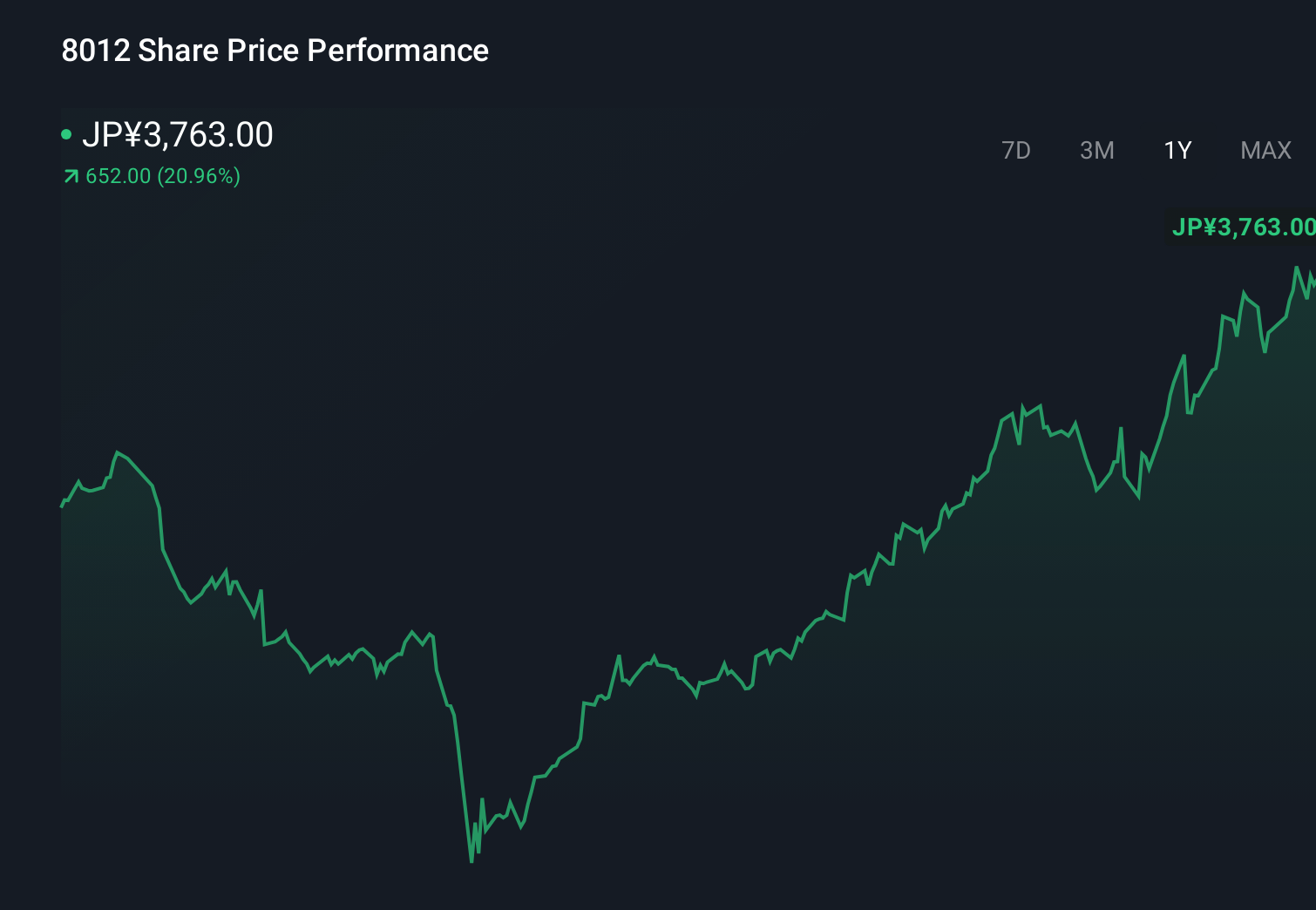Toggle off the currently active 1Y range
Viewport: 1316px width, 910px height.
pyautogui.click(x=1177, y=150)
